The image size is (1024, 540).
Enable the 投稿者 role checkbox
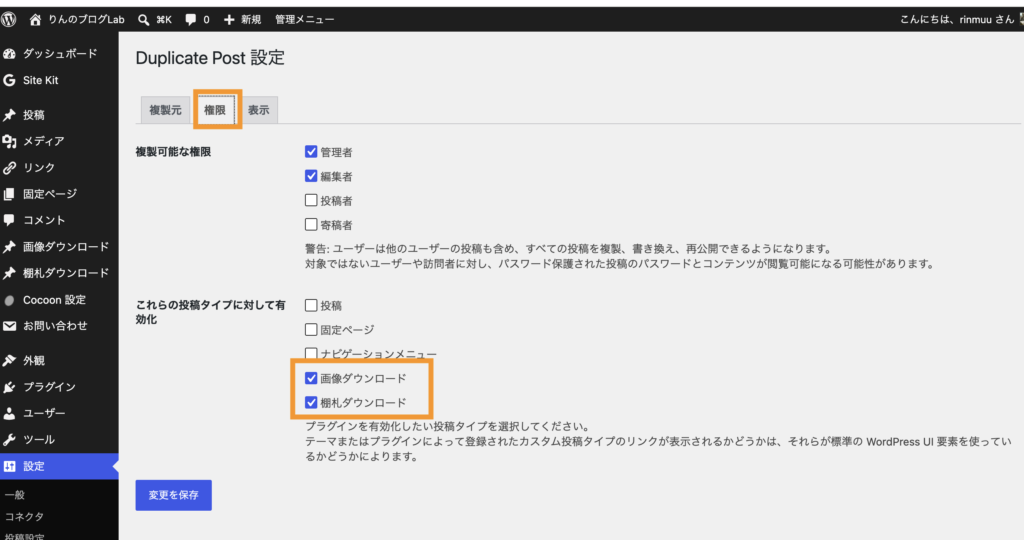point(311,200)
